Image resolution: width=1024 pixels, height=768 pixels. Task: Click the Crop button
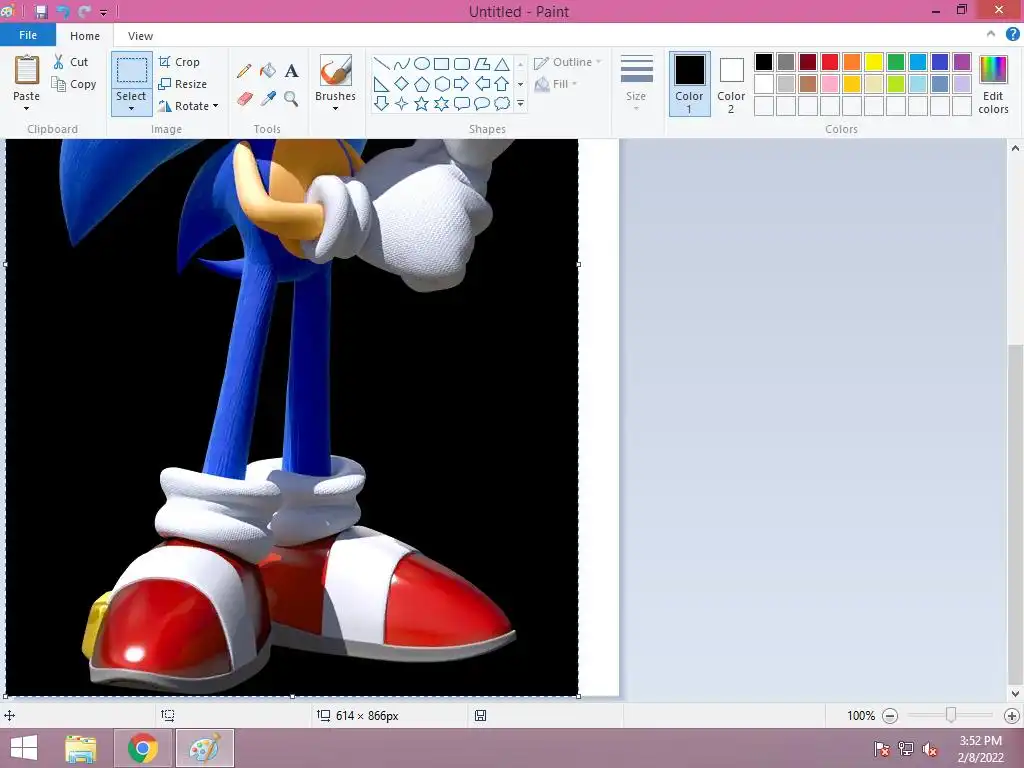tap(179, 62)
